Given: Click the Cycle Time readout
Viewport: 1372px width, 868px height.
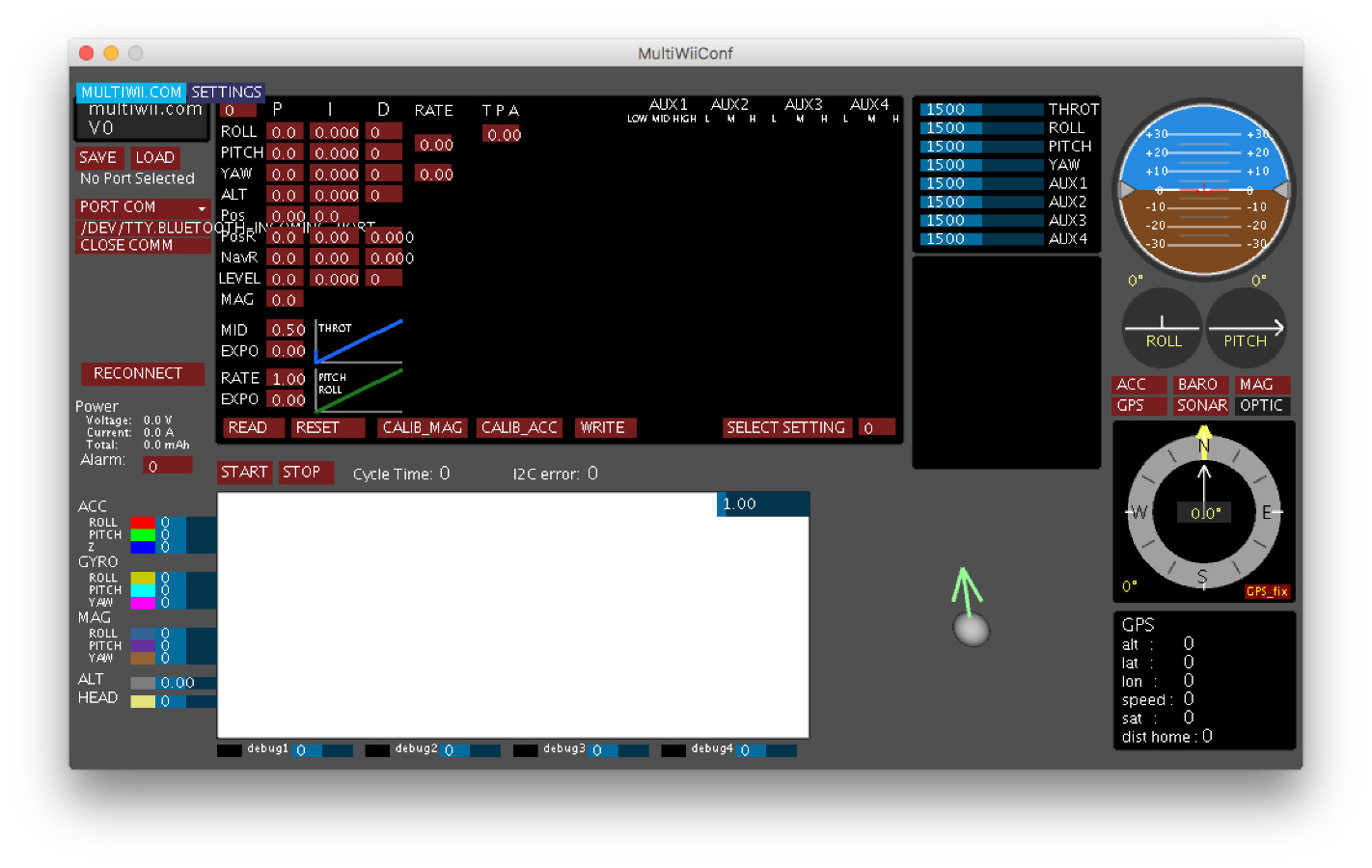Looking at the screenshot, I should [x=401, y=474].
